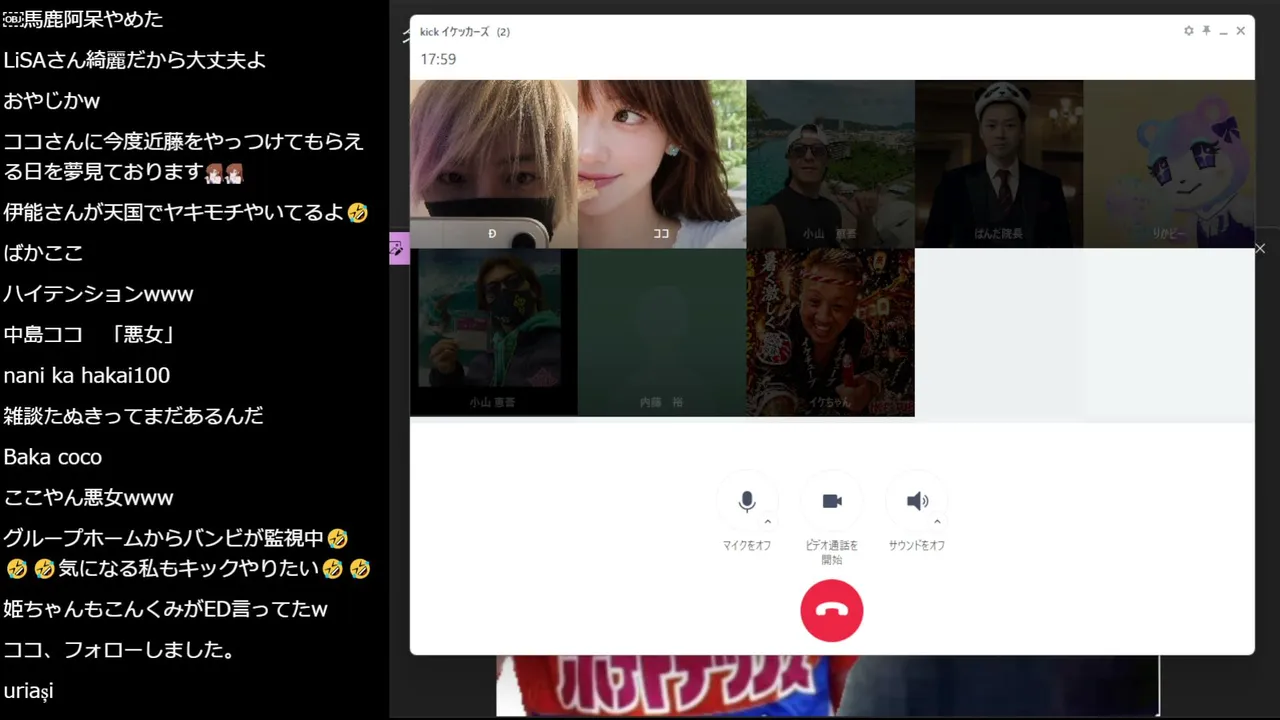Select the participant tile labeled Ð
Image resolution: width=1280 pixels, height=720 pixels.
coord(494,164)
